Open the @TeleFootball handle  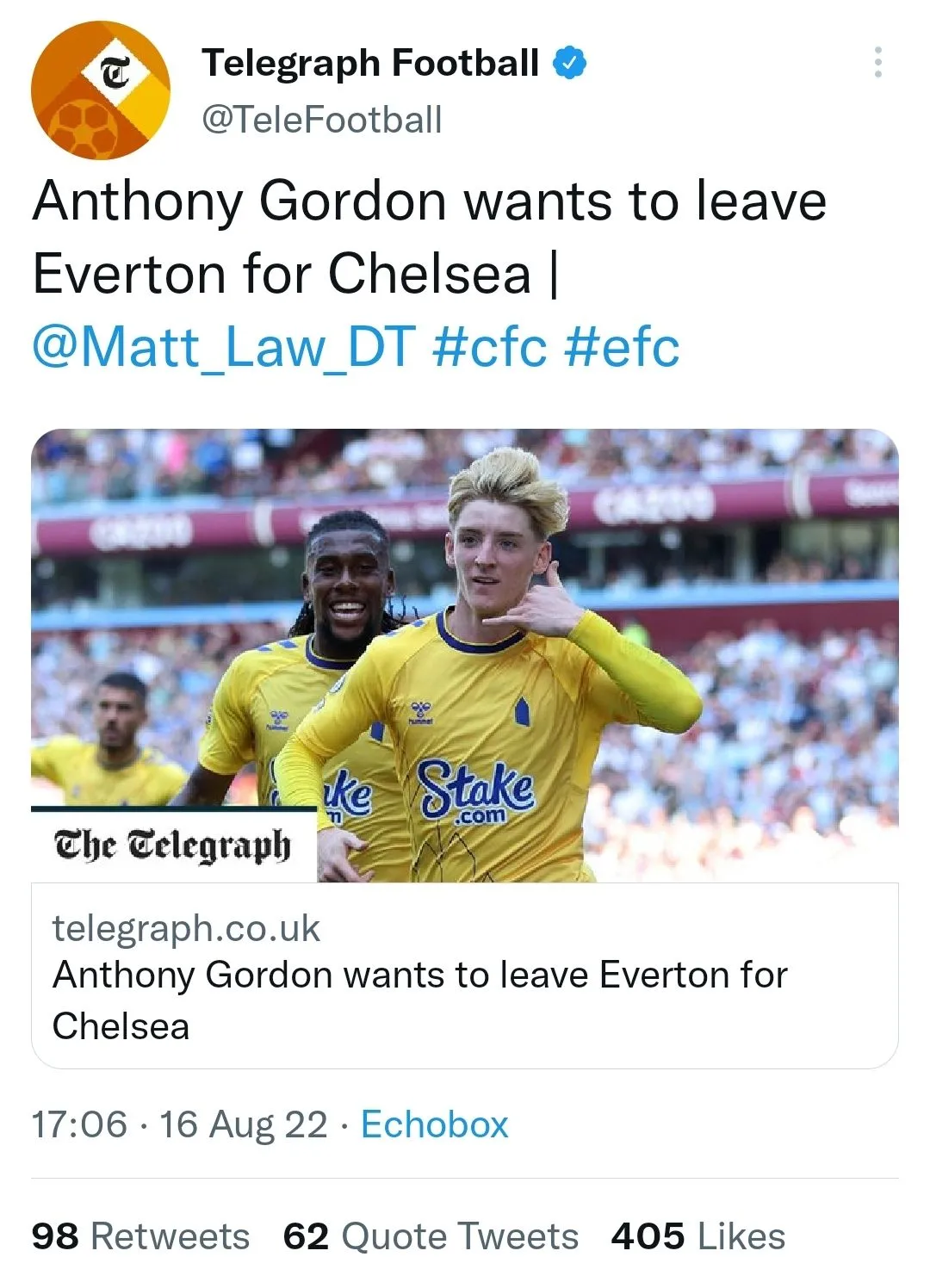322,119
